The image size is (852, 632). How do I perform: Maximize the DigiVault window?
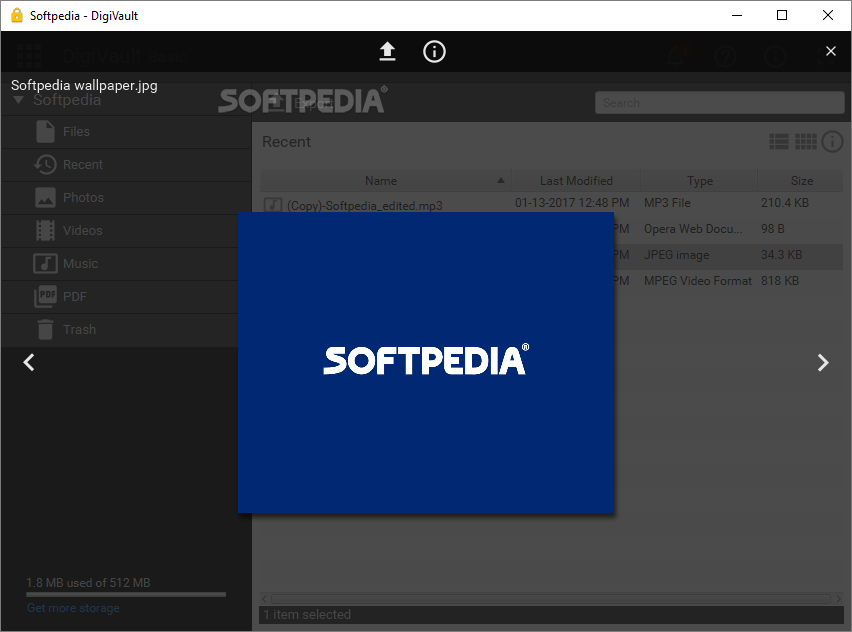pyautogui.click(x=782, y=15)
